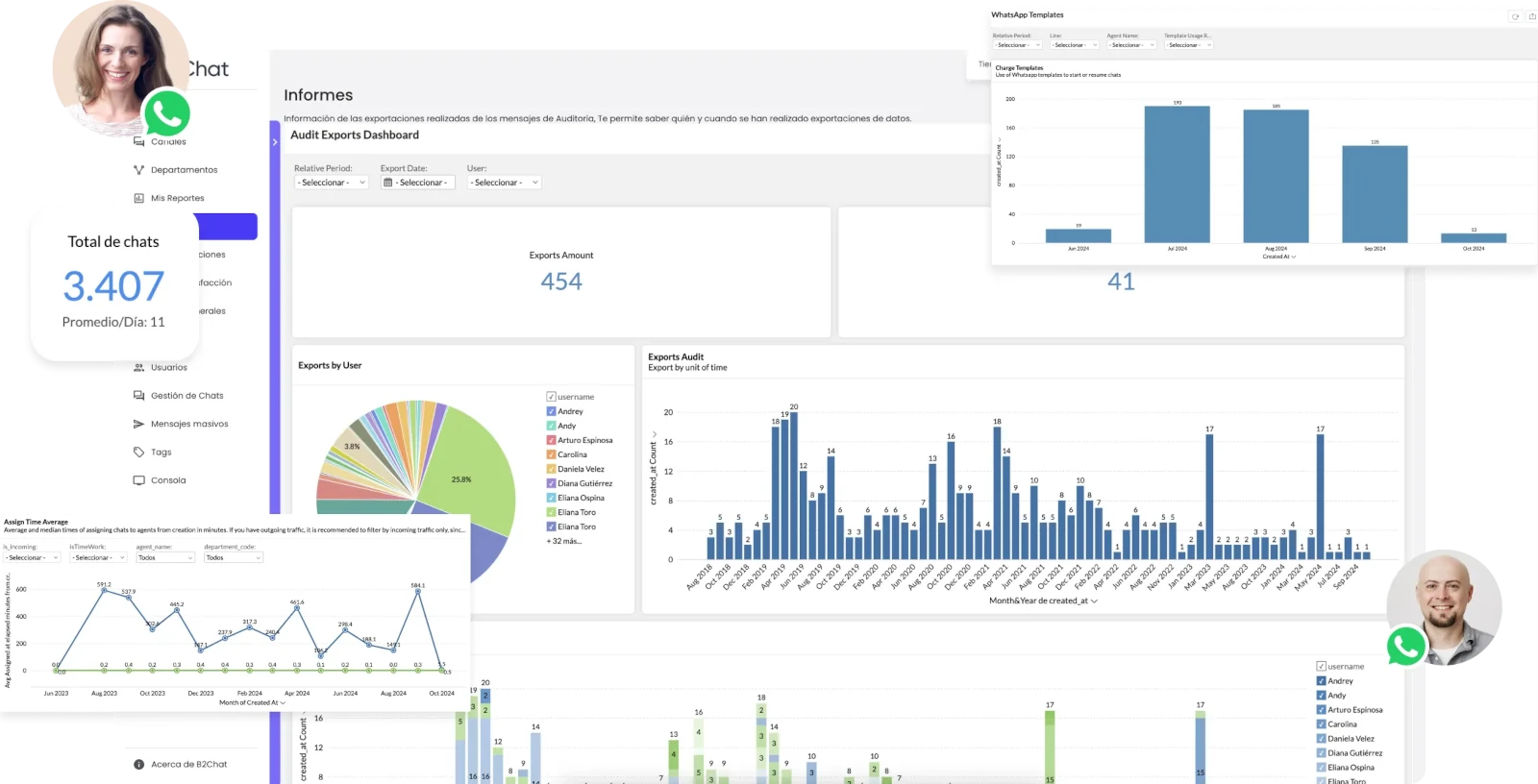
Task: Click the share icon in WhatsApp Templates panel
Action: click(1532, 16)
